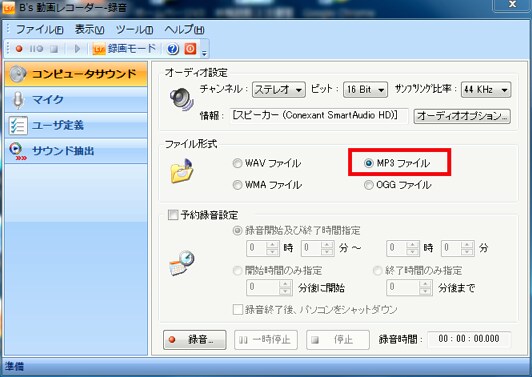
Task: Select 開始時間のみ指定 radio option
Action: 237,271
